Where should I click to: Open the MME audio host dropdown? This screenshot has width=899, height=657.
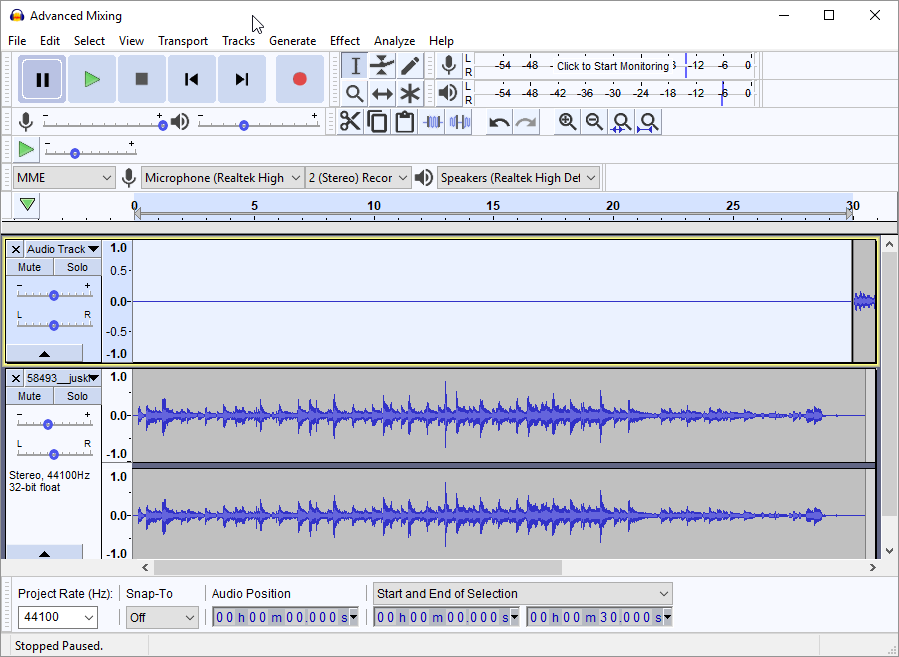click(65, 178)
